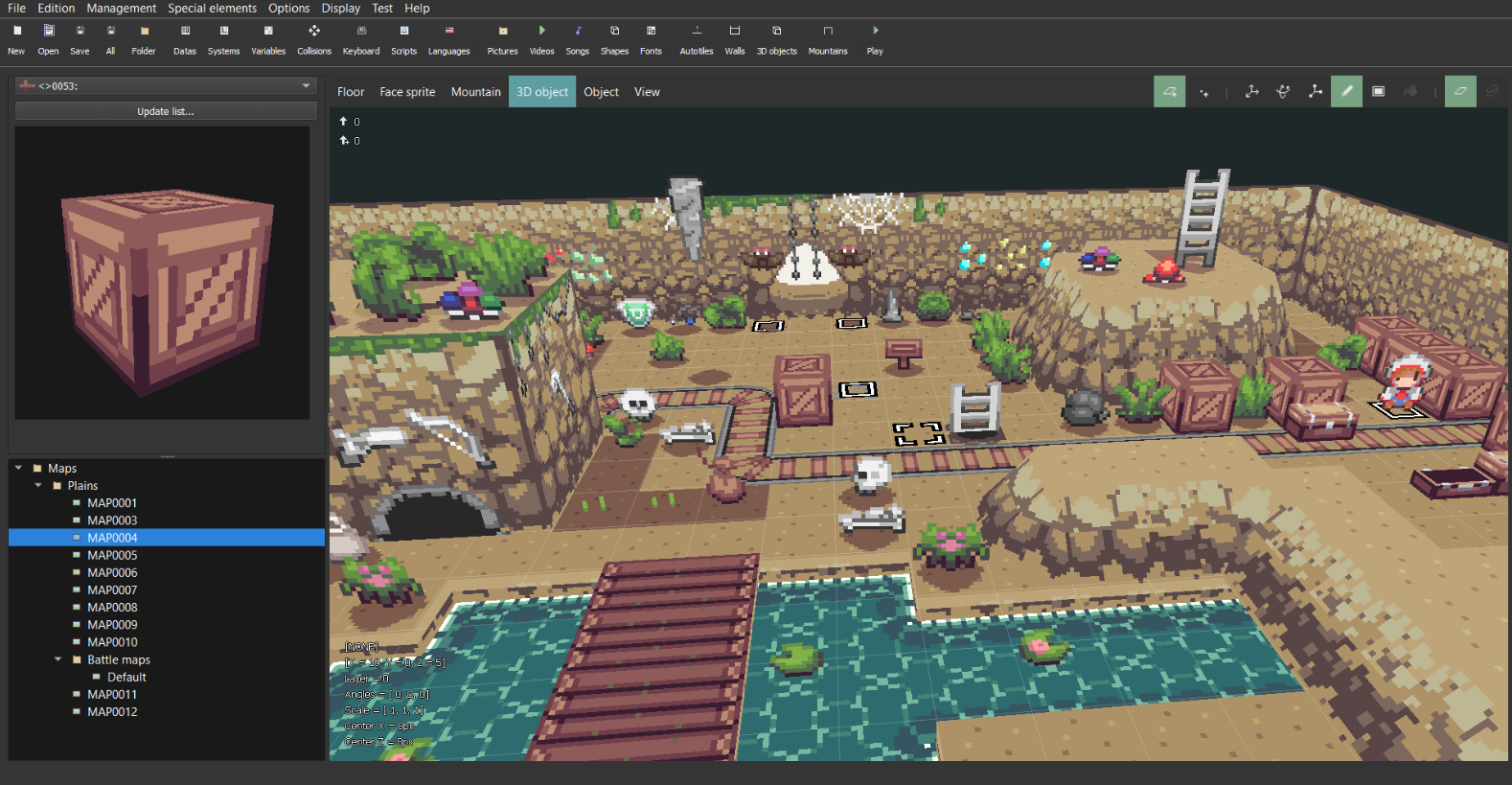Switch to the View tab
The width and height of the screenshot is (1512, 785).
tap(647, 92)
